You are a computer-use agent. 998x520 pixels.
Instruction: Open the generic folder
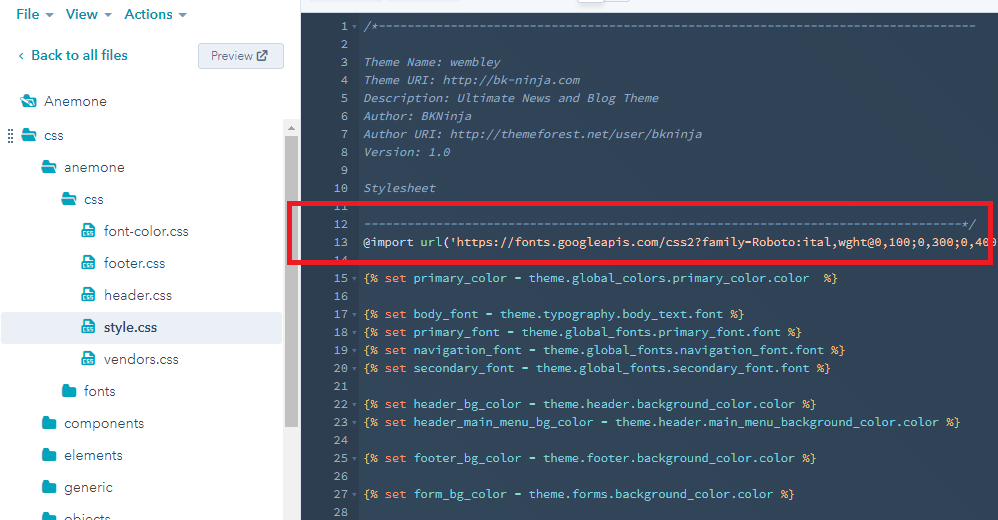88,487
